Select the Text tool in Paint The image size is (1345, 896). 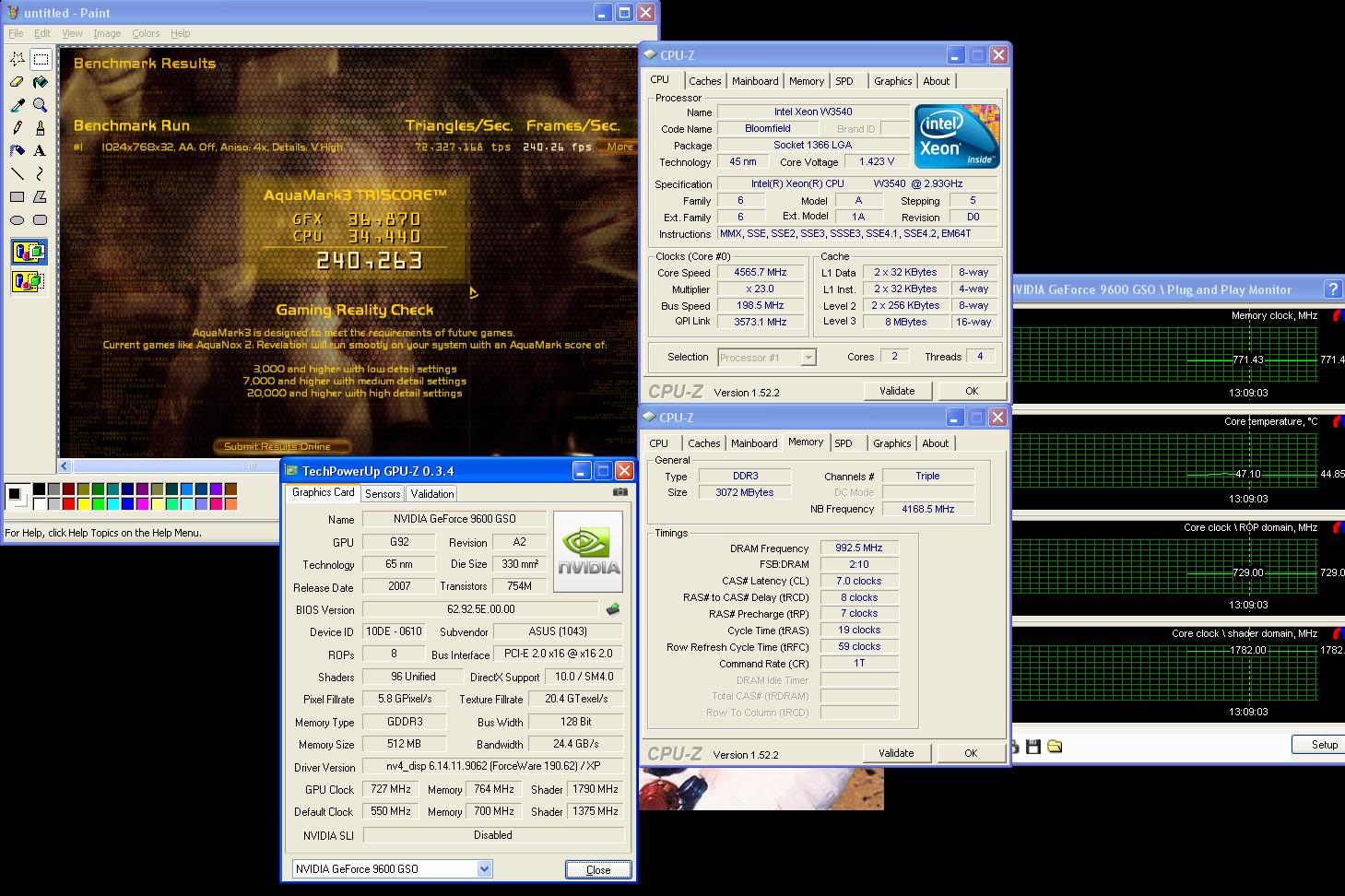[x=41, y=150]
